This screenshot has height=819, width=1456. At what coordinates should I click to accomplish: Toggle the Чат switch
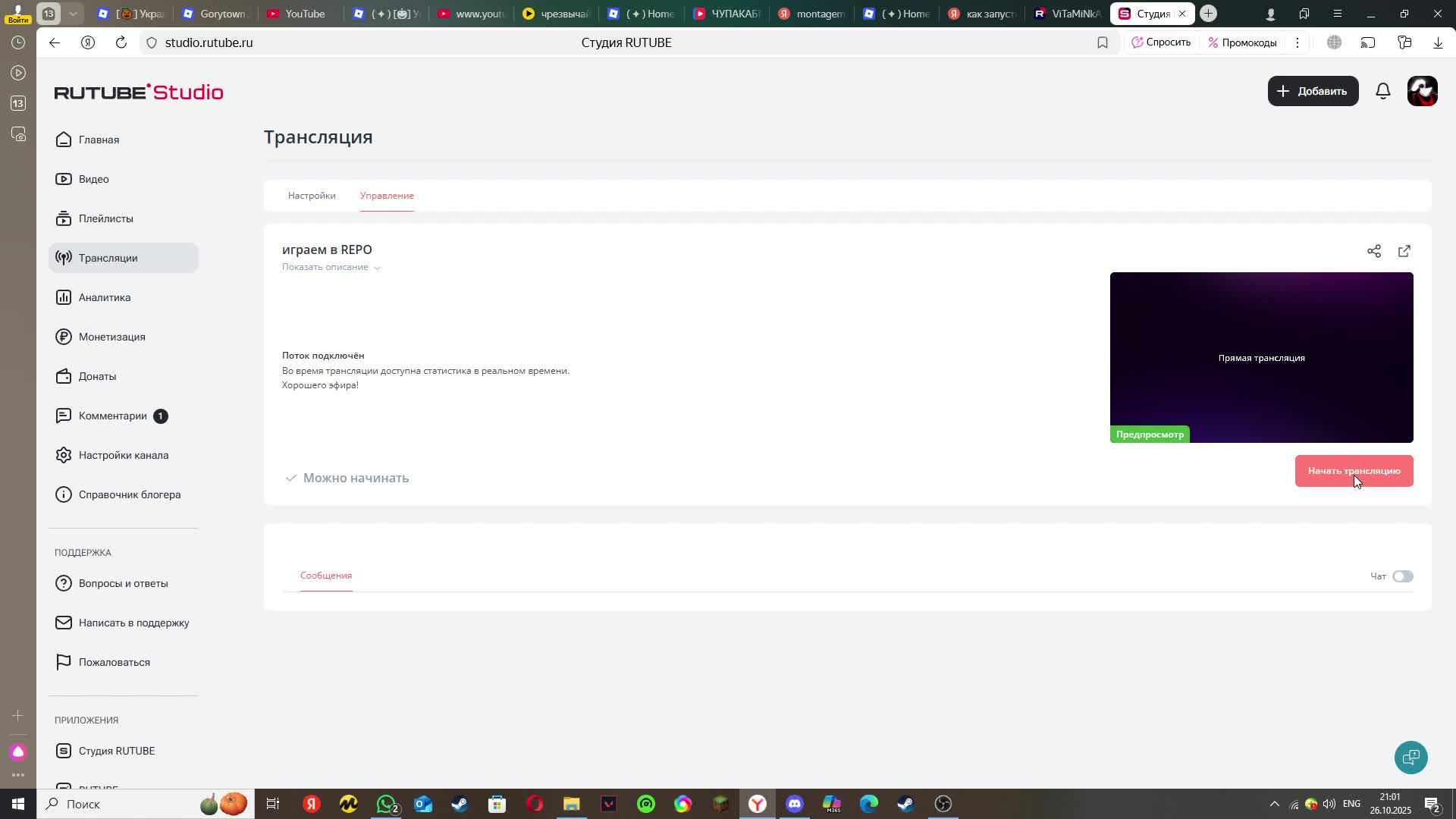click(x=1402, y=576)
